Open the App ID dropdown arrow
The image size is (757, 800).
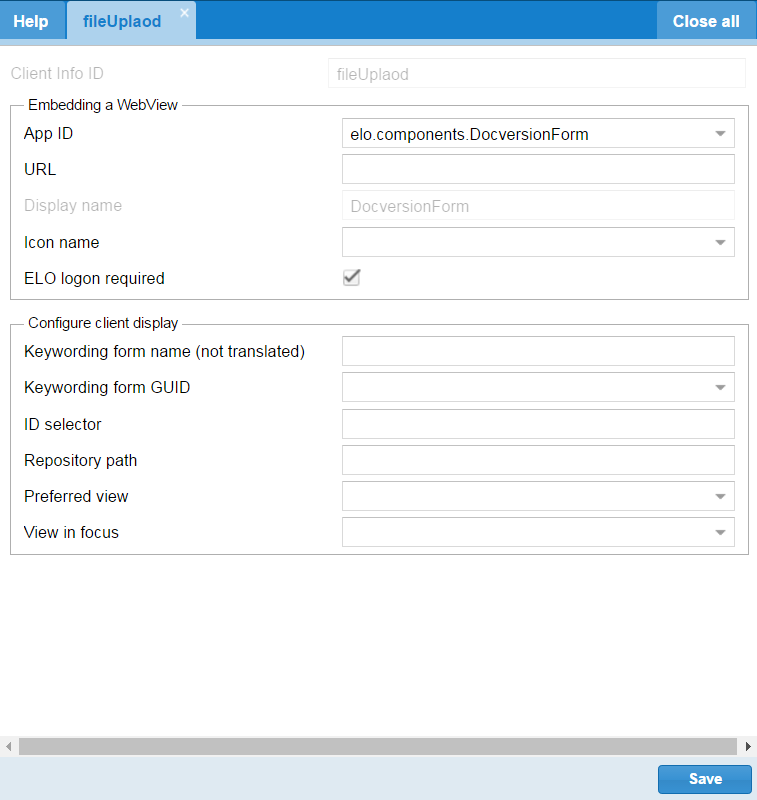tap(719, 132)
